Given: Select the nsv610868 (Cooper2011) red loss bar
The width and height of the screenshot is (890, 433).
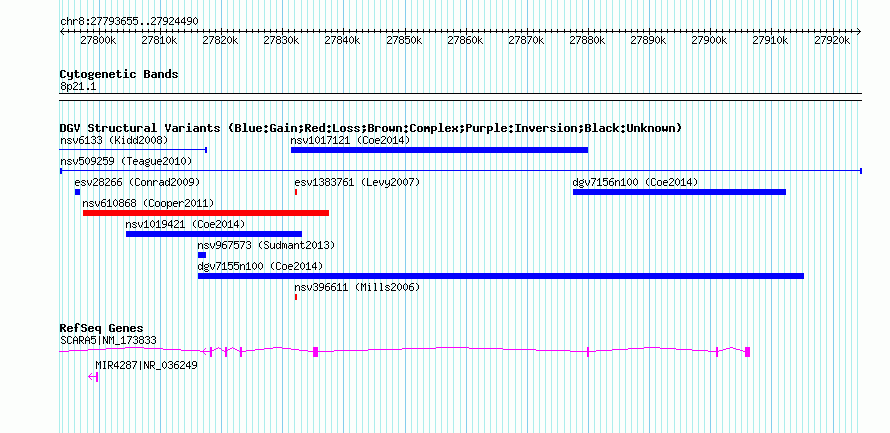Looking at the screenshot, I should 206,213.
